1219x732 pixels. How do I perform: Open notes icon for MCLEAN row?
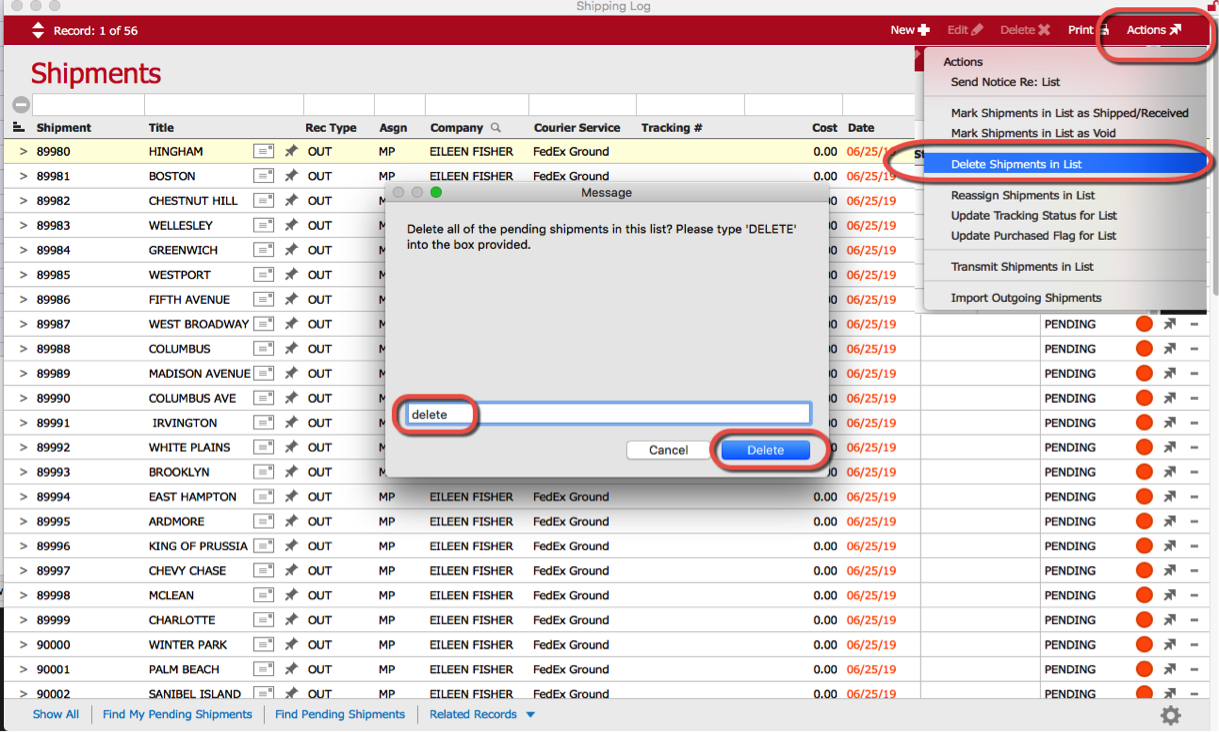pyautogui.click(x=264, y=595)
